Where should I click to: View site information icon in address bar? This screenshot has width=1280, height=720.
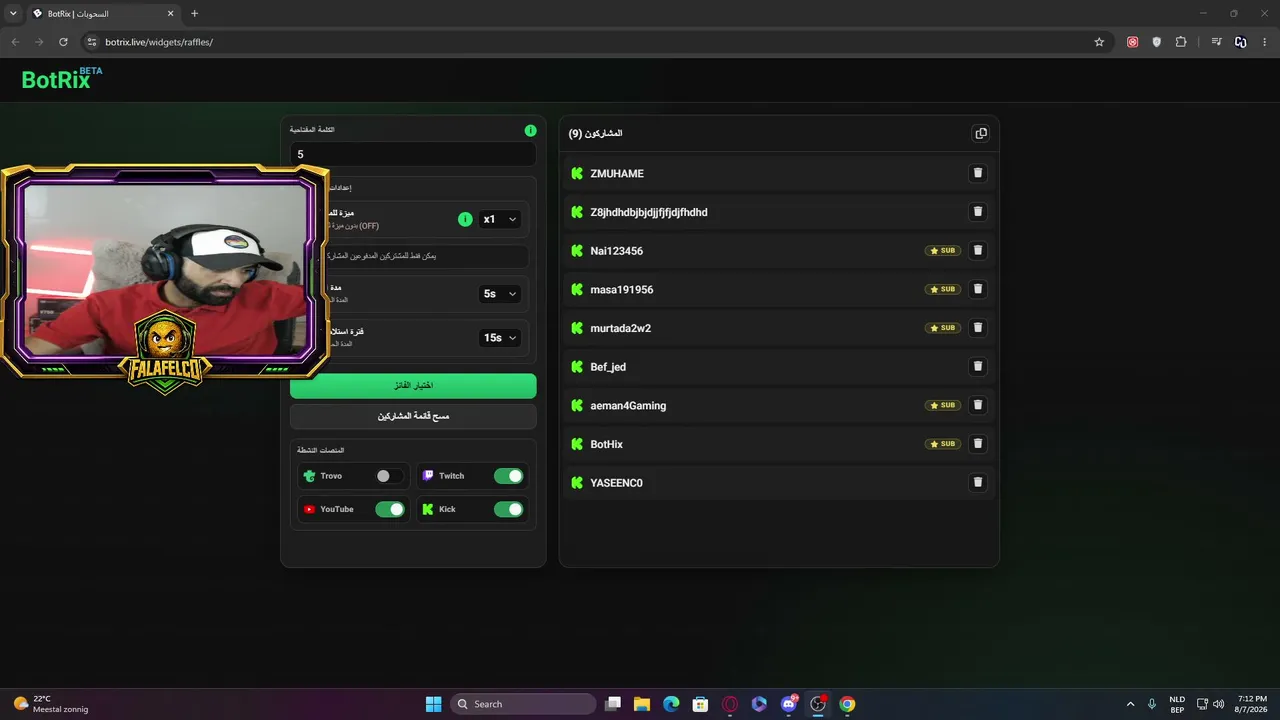(92, 42)
